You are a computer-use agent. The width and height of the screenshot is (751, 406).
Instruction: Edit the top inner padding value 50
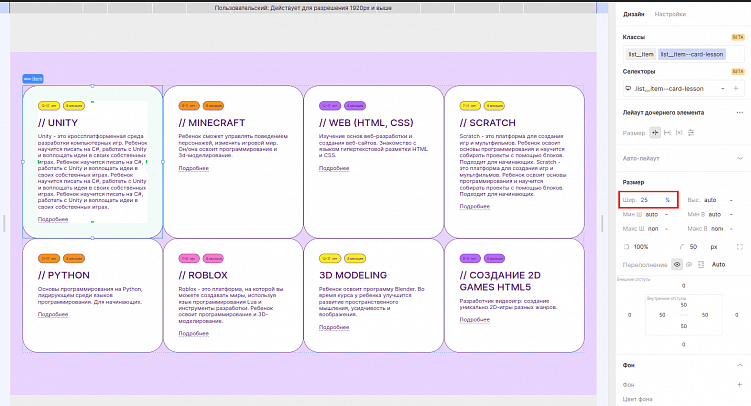[683, 305]
